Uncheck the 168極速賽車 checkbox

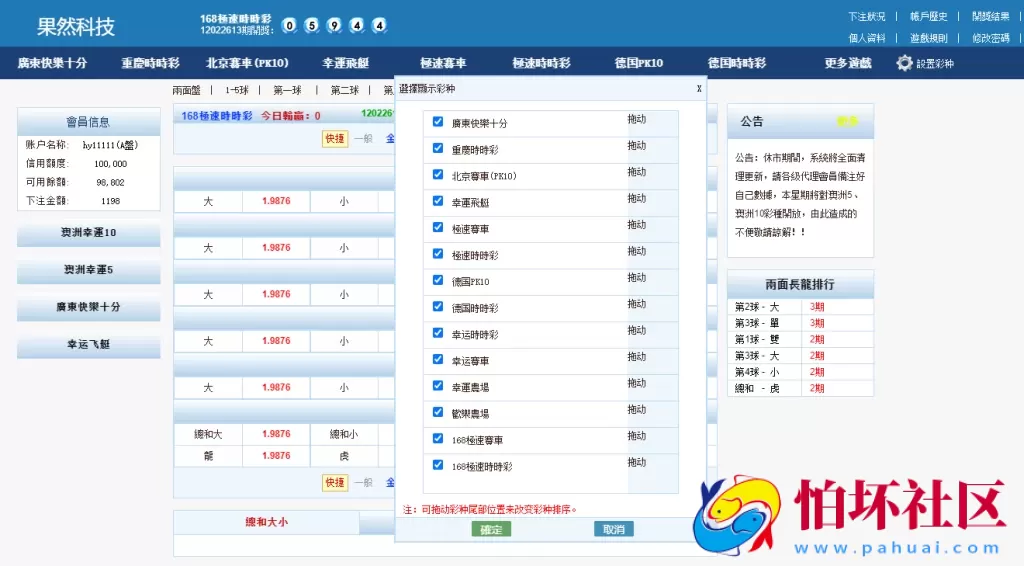click(438, 439)
